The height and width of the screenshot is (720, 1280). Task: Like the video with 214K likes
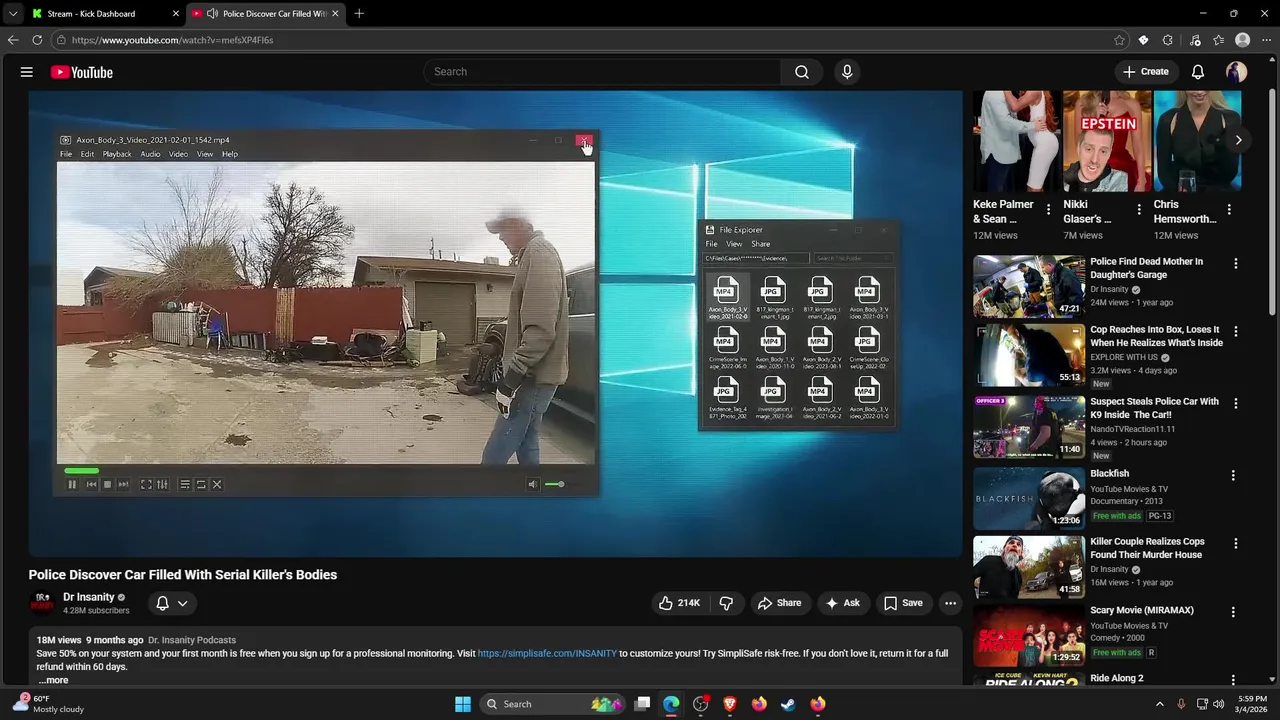point(679,603)
